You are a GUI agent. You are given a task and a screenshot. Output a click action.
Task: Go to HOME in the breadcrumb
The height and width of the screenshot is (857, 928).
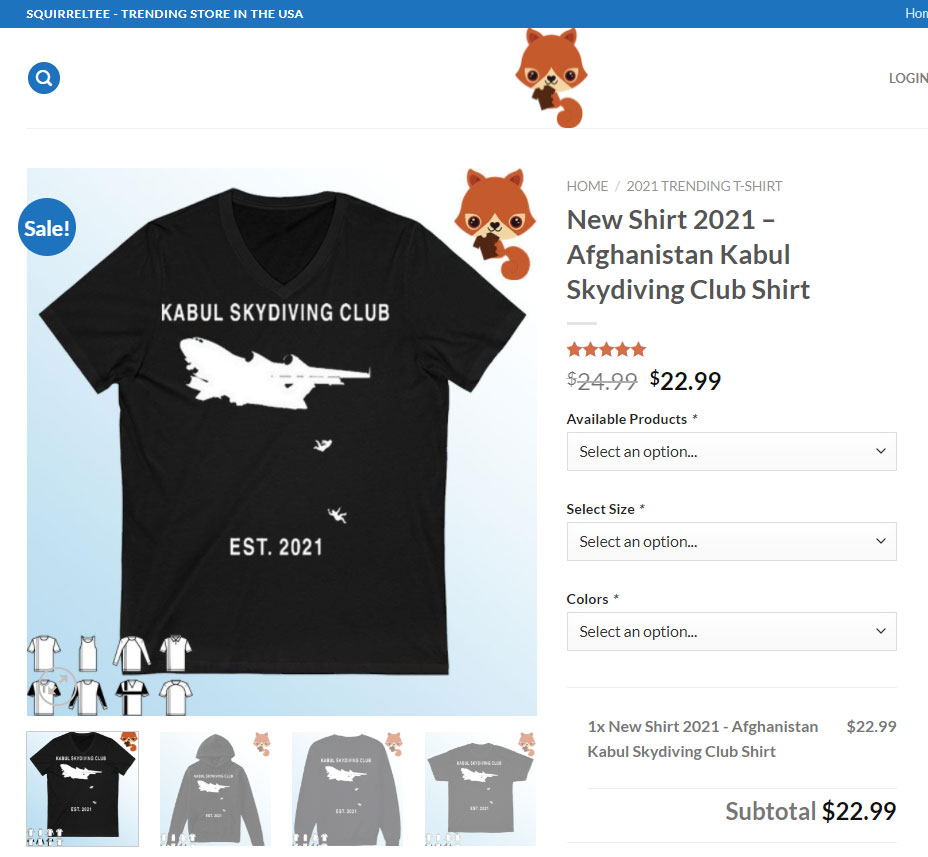coord(587,186)
